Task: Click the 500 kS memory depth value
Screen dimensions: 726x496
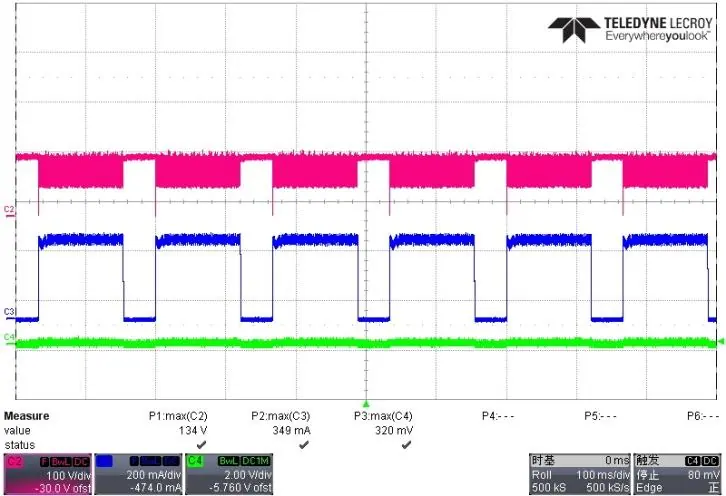Action: pos(549,488)
